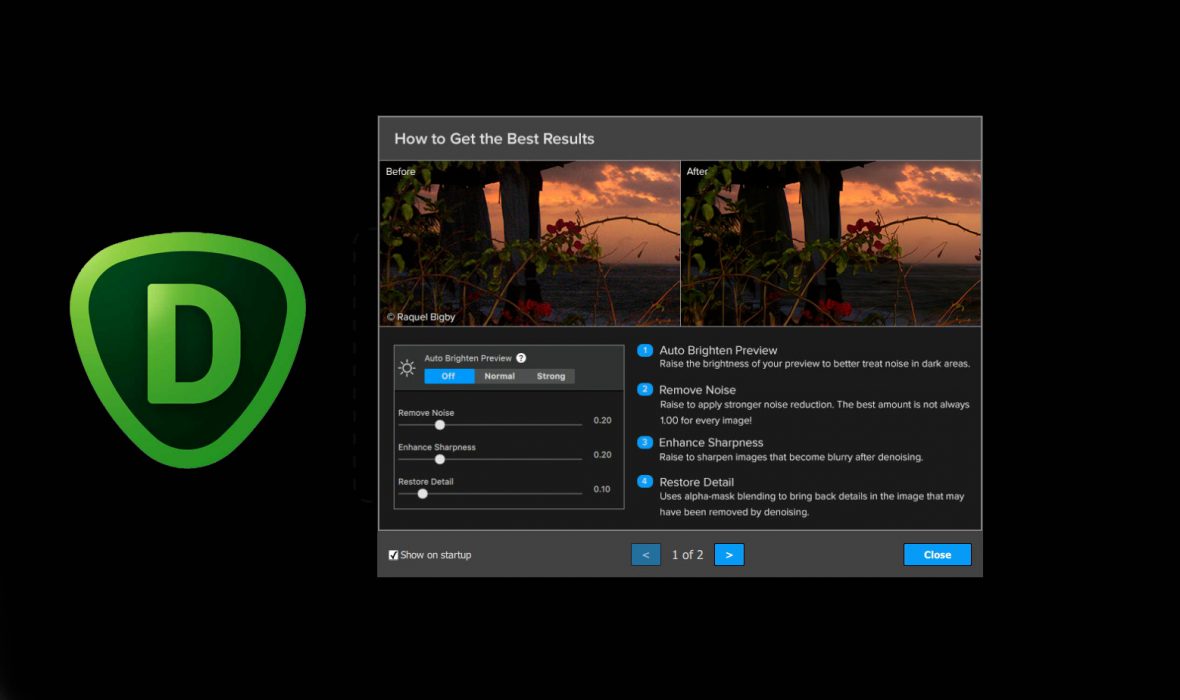Click the number 1 badge beside Auto Brighten Preview

click(x=645, y=350)
